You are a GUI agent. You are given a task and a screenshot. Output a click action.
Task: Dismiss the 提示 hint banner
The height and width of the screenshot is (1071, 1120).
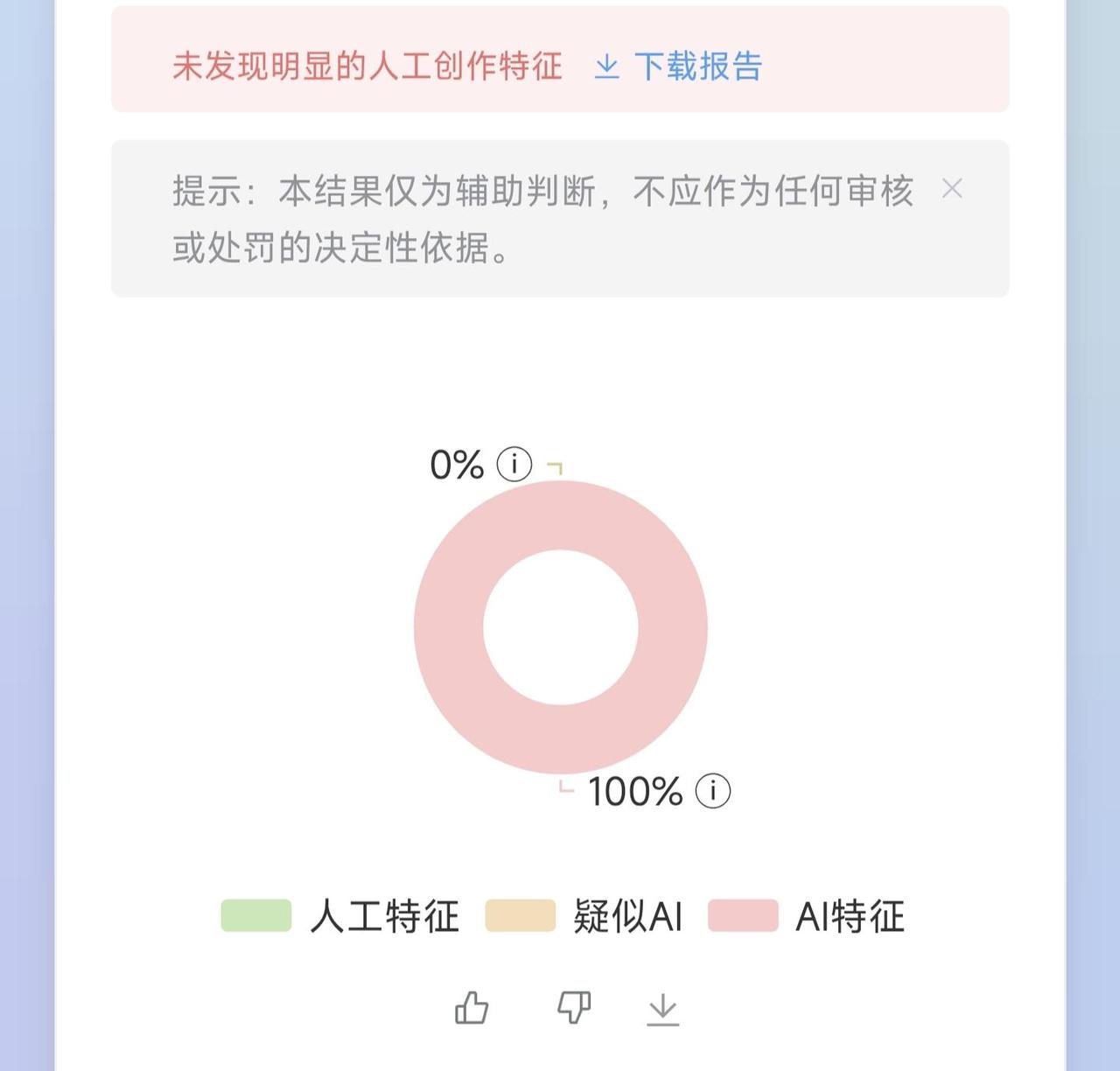pos(952,188)
